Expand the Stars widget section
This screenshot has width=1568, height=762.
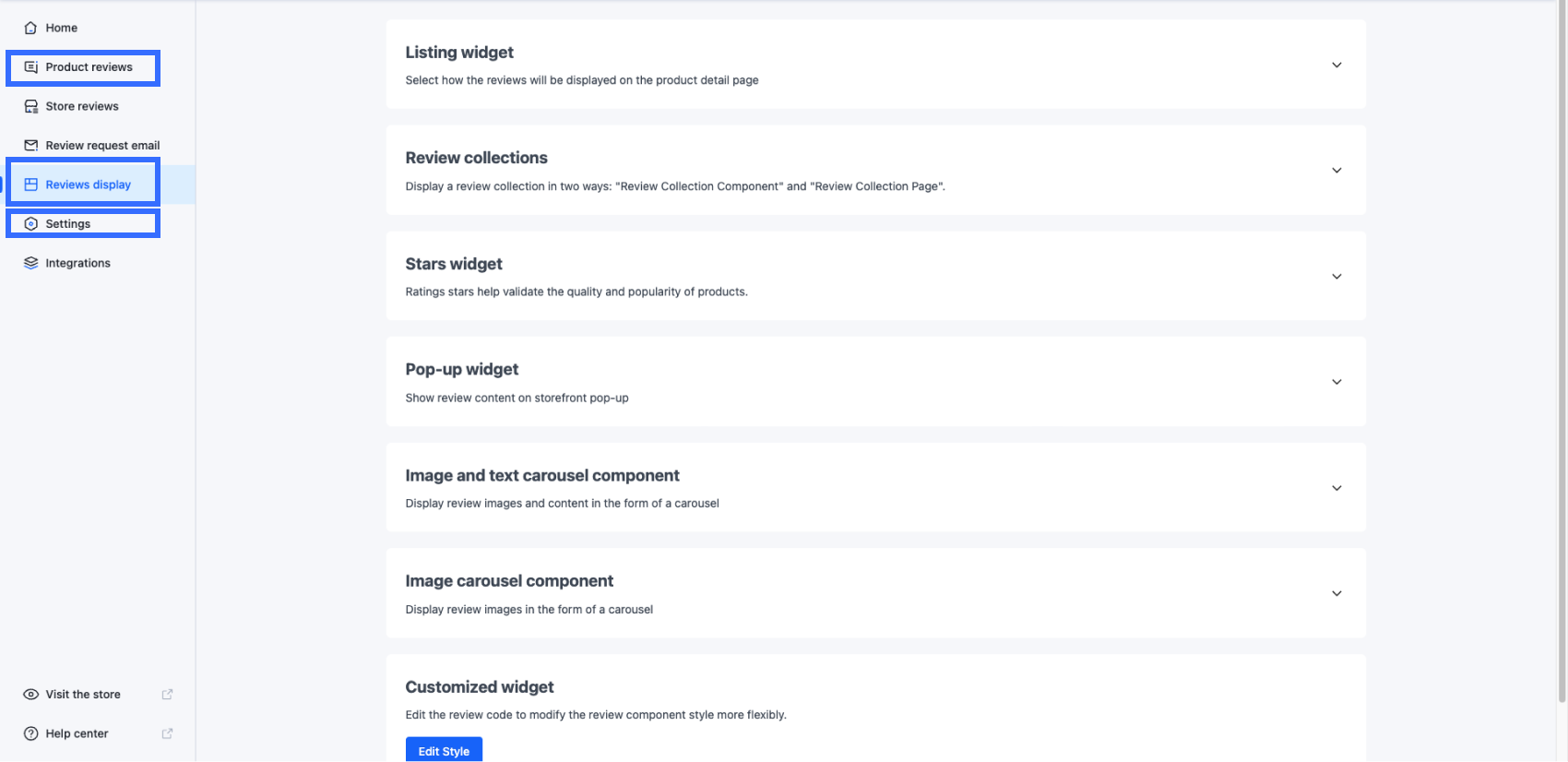pos(1336,276)
